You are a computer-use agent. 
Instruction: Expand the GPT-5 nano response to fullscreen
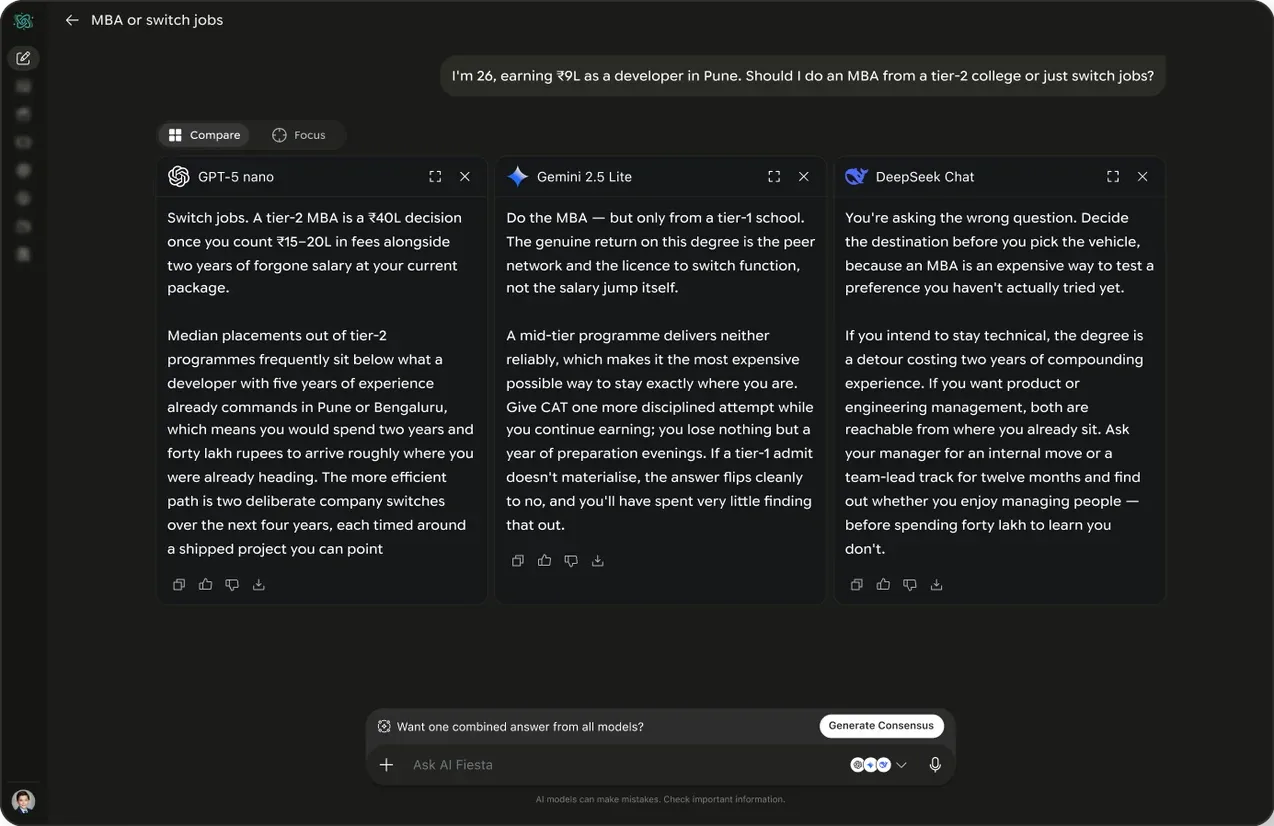coord(435,176)
